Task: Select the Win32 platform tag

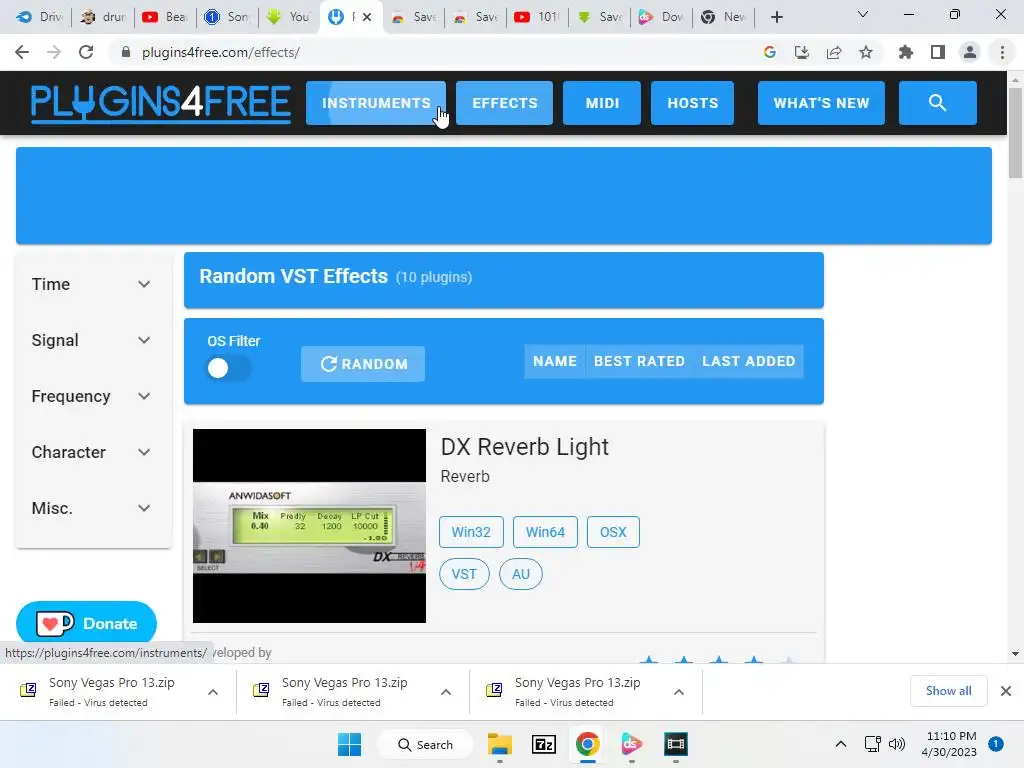Action: [471, 532]
